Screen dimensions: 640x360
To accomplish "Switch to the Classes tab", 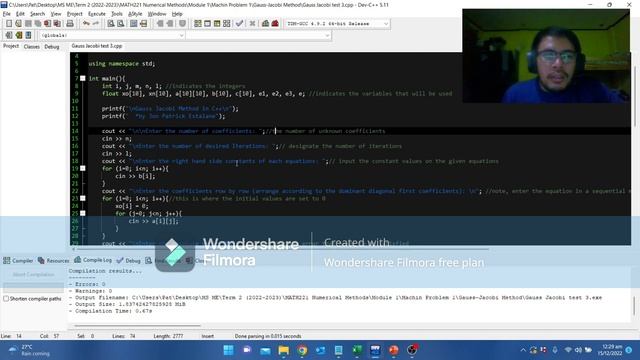I will 31,47.
